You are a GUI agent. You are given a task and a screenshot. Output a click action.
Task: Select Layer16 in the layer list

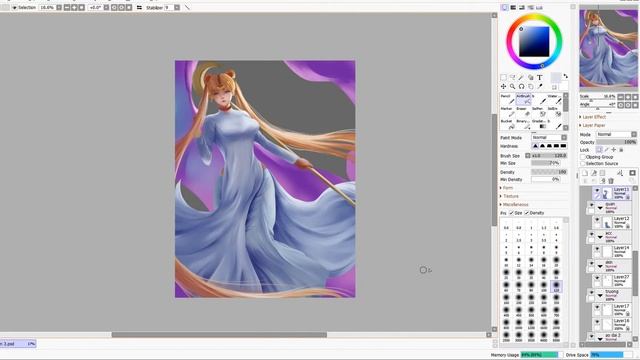click(x=613, y=324)
